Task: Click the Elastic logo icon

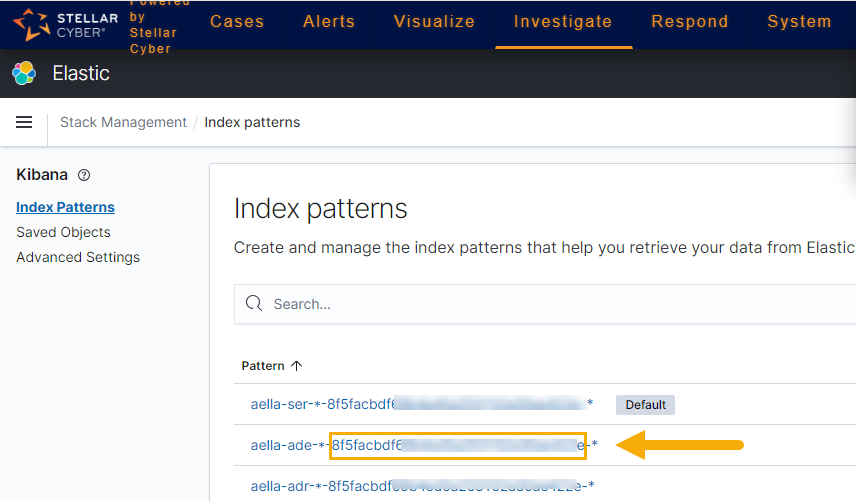Action: tap(24, 73)
